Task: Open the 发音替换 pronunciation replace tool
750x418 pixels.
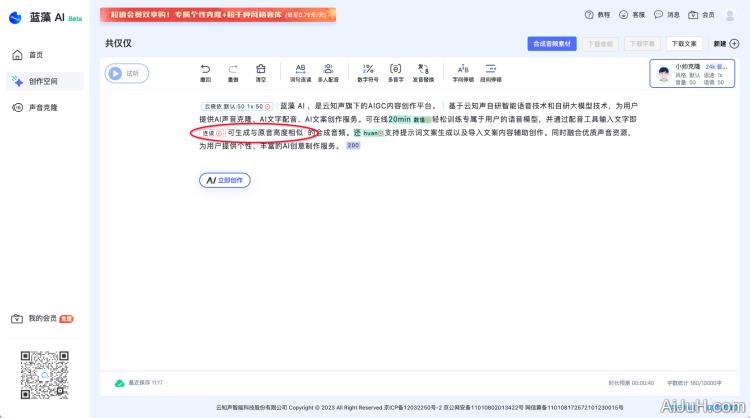Action: pos(423,69)
